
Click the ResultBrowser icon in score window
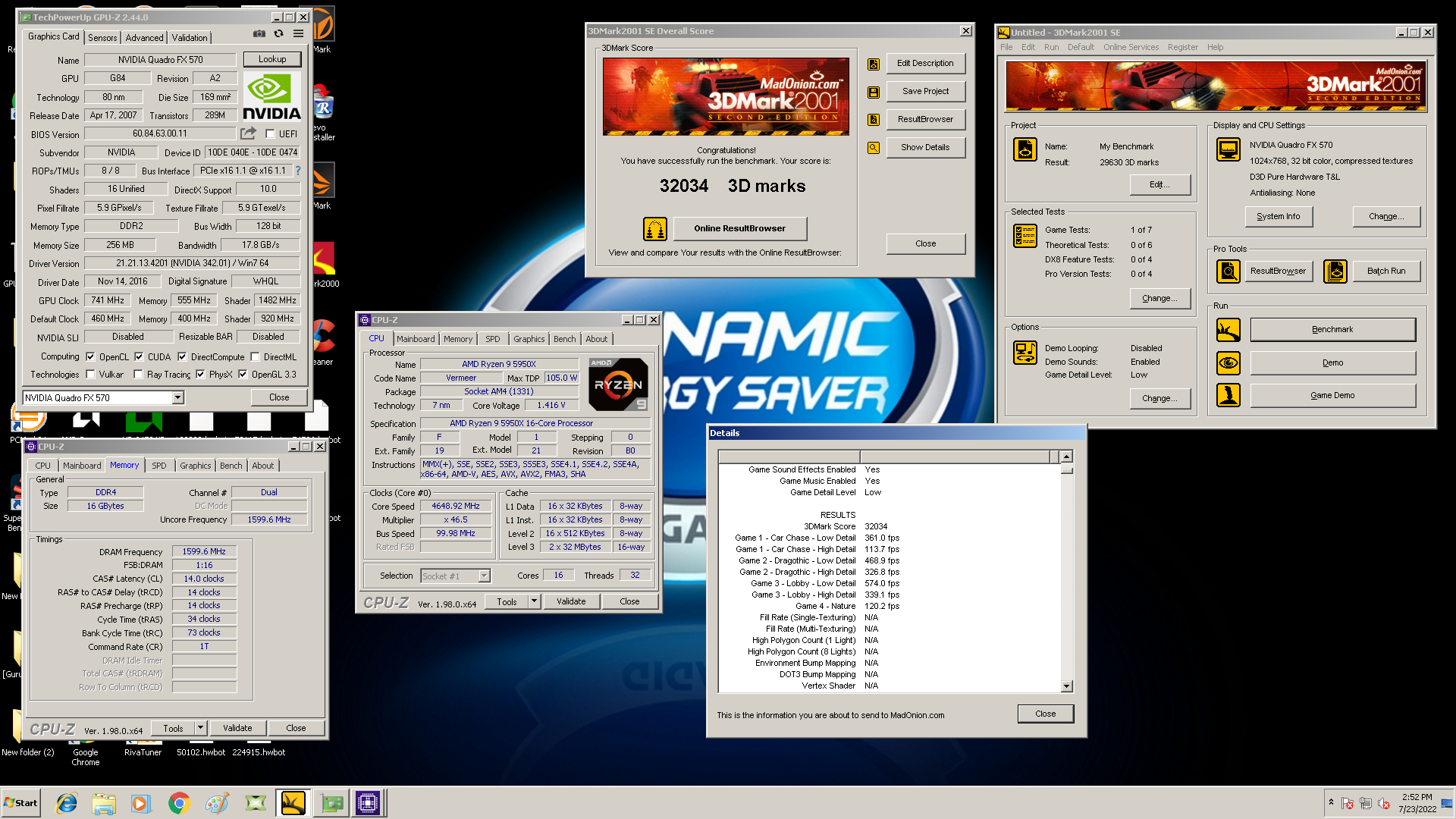tap(874, 120)
